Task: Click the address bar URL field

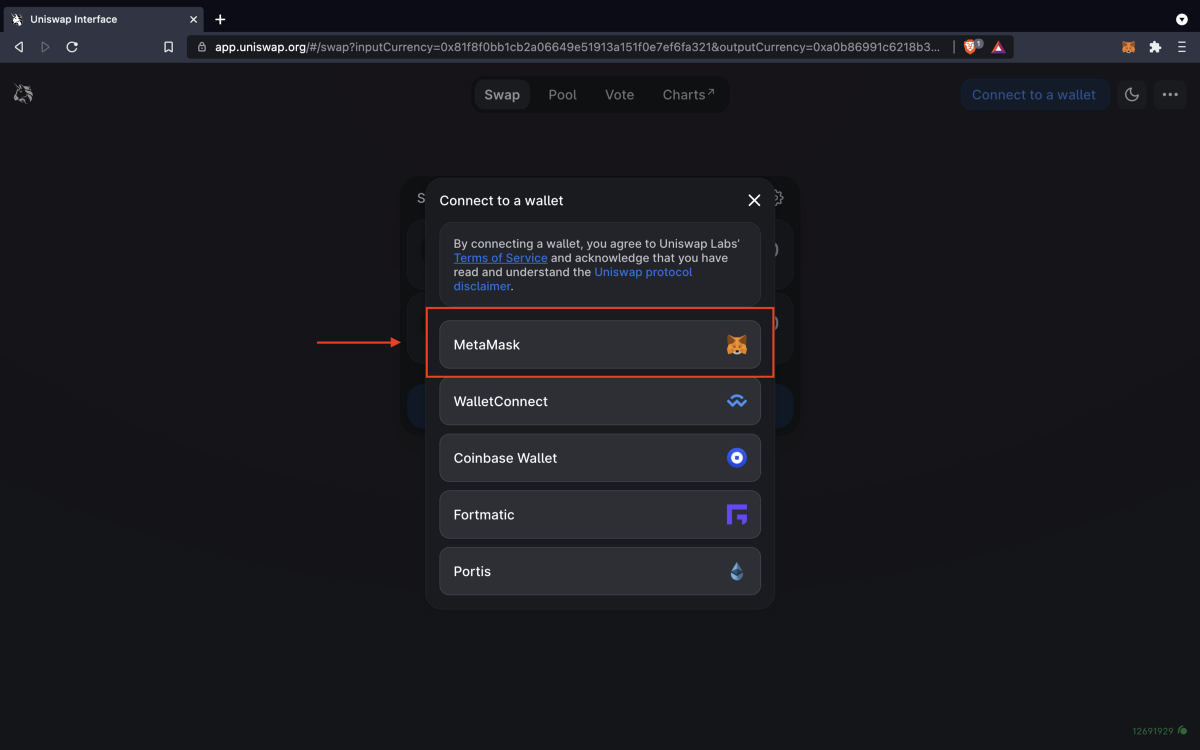Action: (x=575, y=47)
